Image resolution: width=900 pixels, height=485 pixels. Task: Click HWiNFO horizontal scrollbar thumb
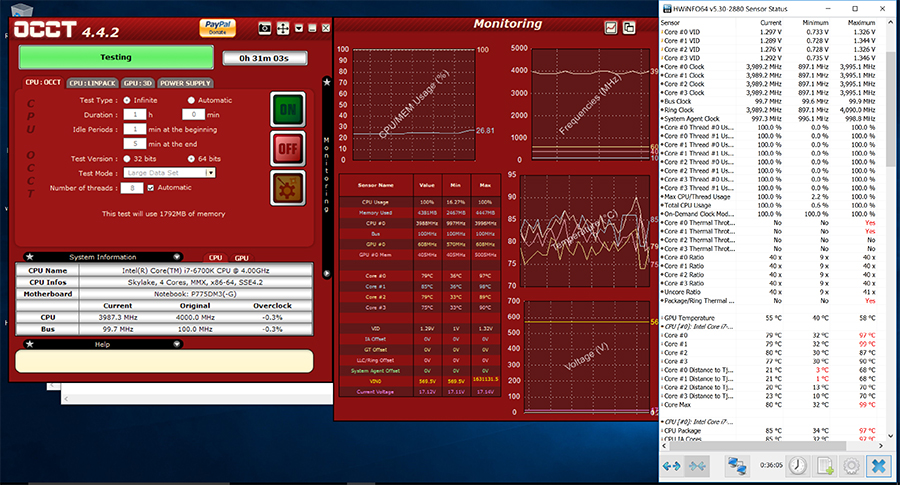(759, 445)
